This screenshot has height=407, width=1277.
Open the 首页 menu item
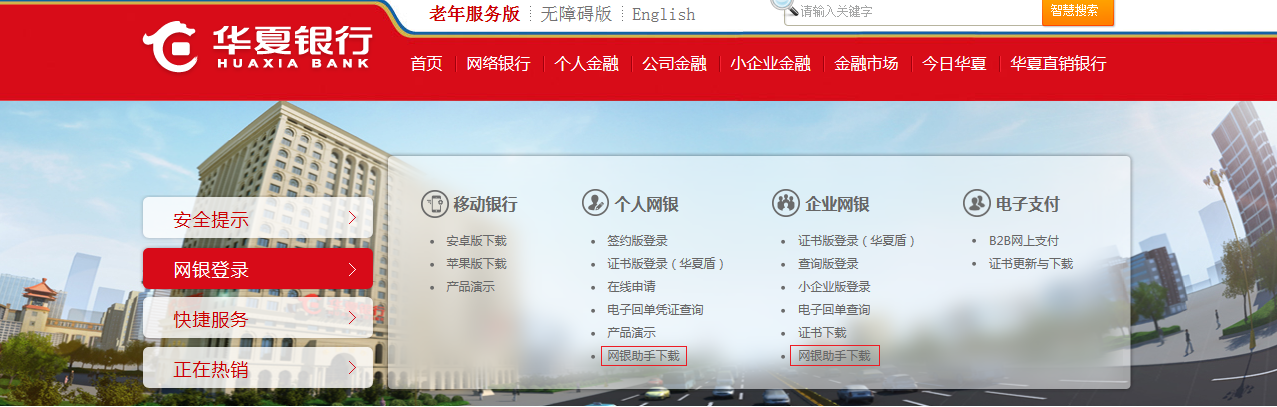point(426,63)
